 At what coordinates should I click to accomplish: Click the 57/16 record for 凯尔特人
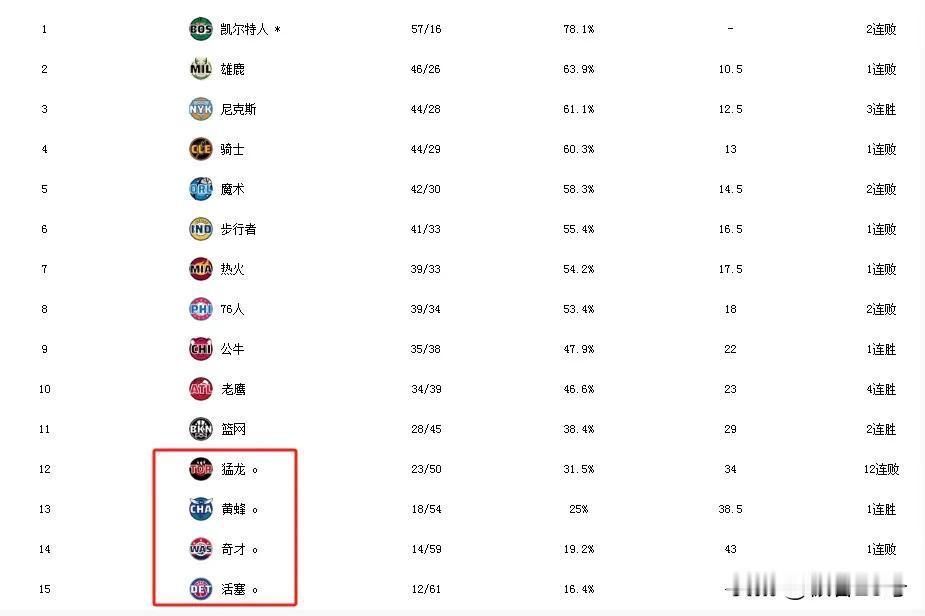click(426, 29)
